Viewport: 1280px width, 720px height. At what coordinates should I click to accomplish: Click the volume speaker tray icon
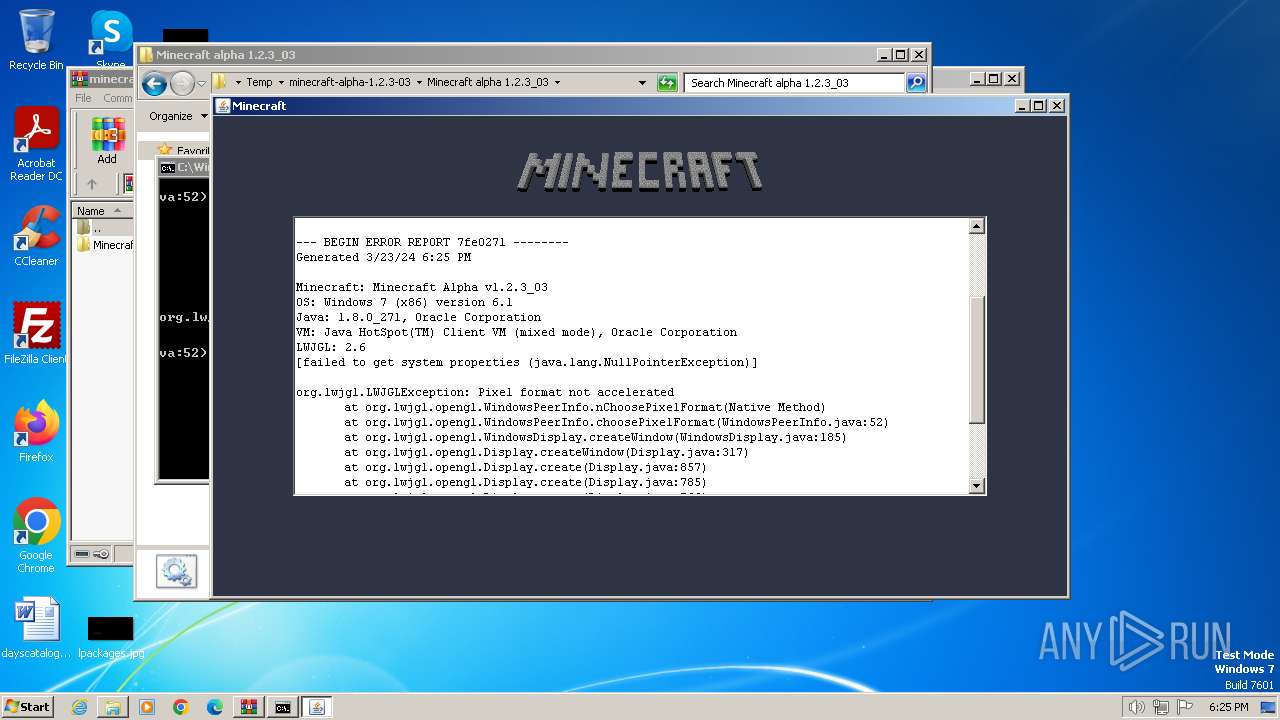pyautogui.click(x=1136, y=707)
